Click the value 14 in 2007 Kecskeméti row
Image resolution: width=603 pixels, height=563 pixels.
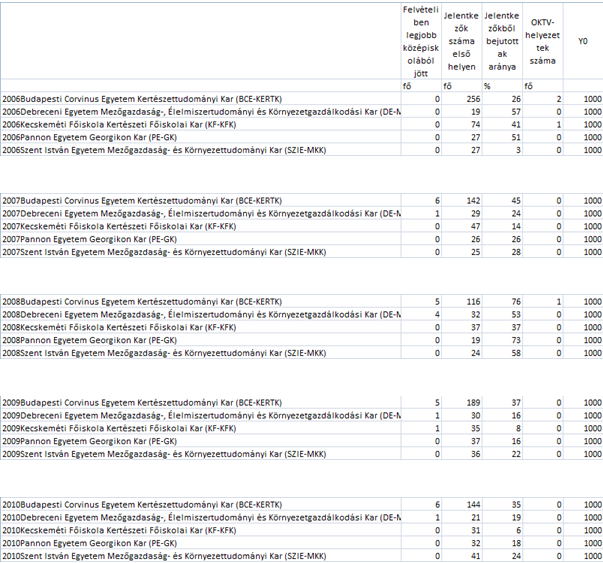(x=502, y=226)
